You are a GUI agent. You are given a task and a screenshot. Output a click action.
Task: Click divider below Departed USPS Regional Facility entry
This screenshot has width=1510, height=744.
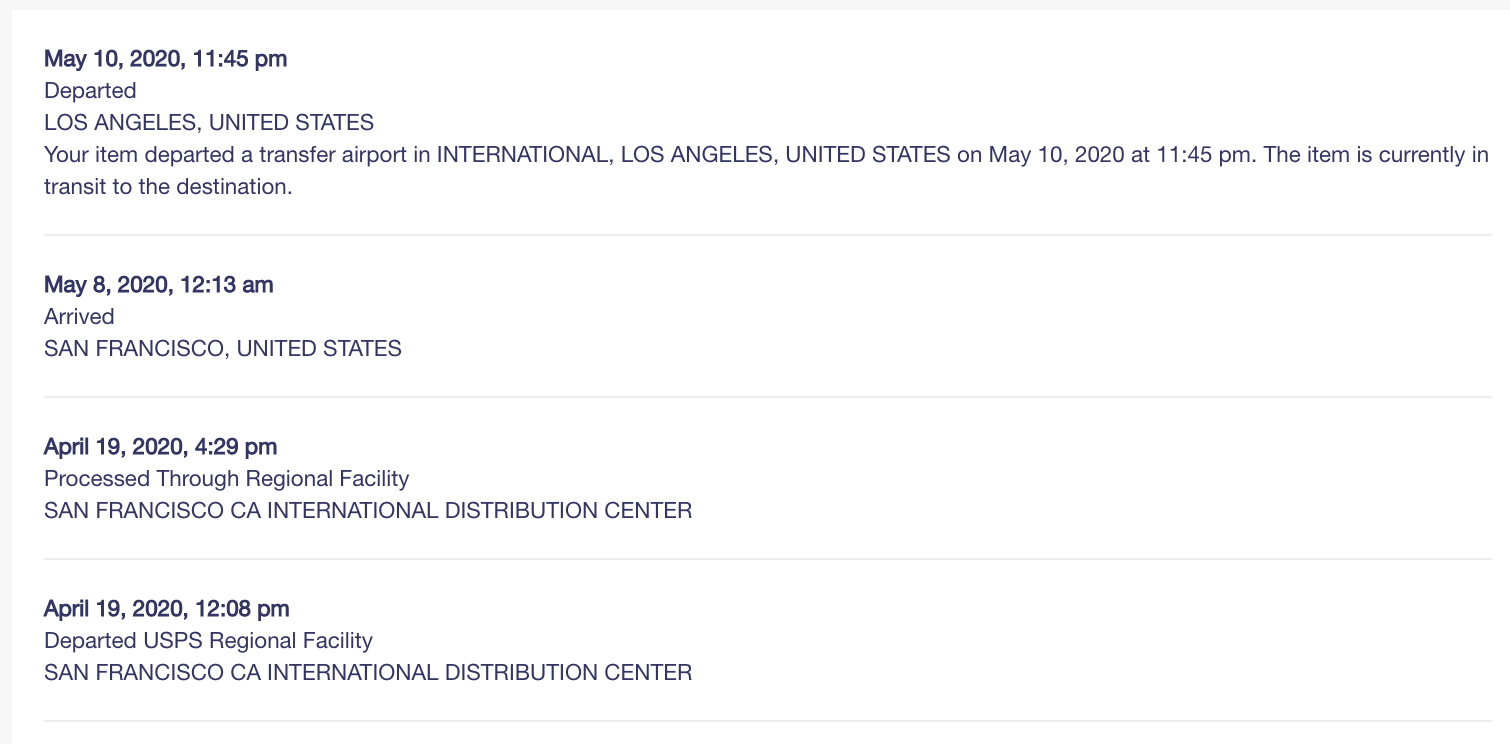(x=768, y=721)
